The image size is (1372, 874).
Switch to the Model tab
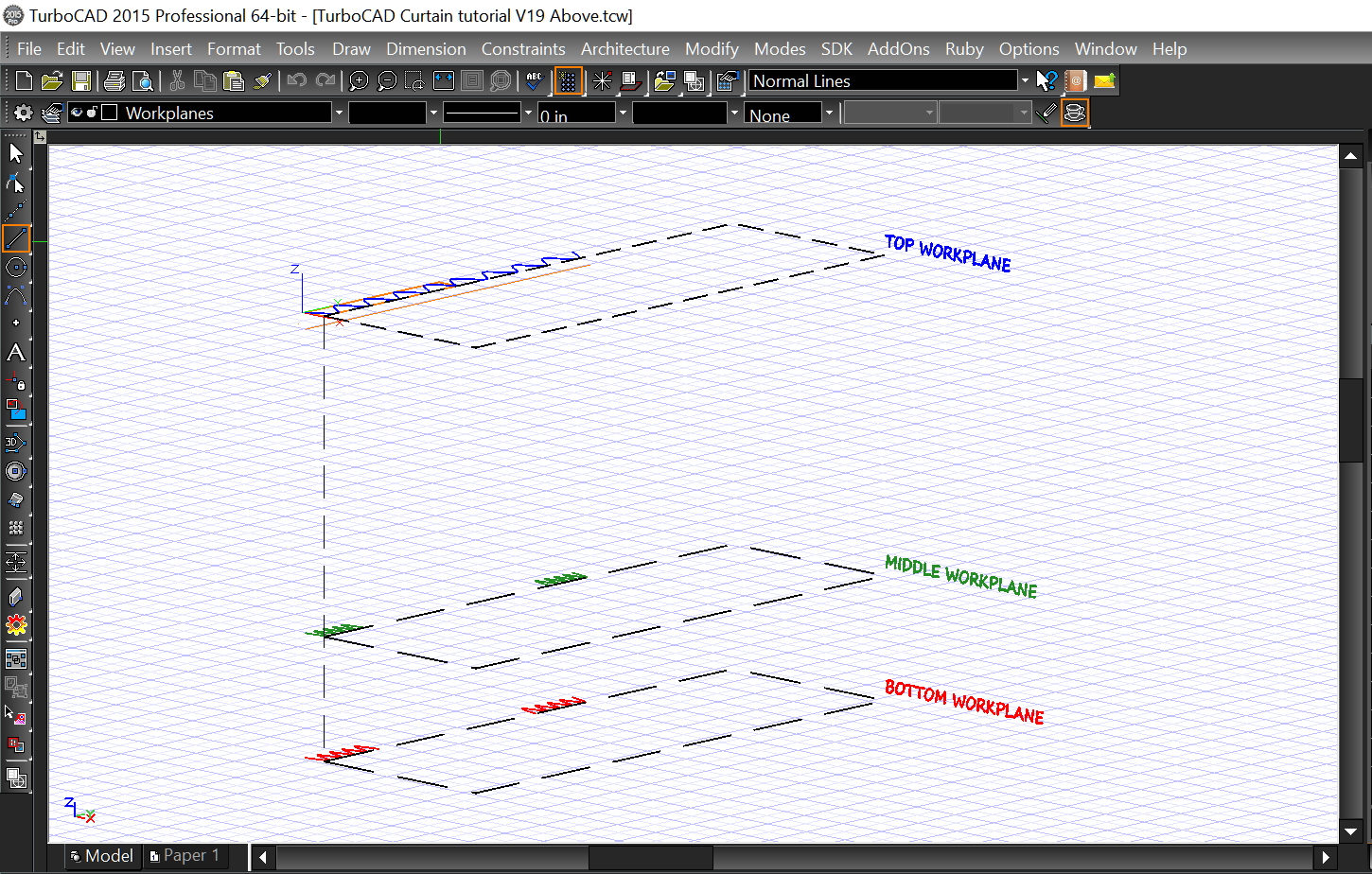(x=102, y=856)
